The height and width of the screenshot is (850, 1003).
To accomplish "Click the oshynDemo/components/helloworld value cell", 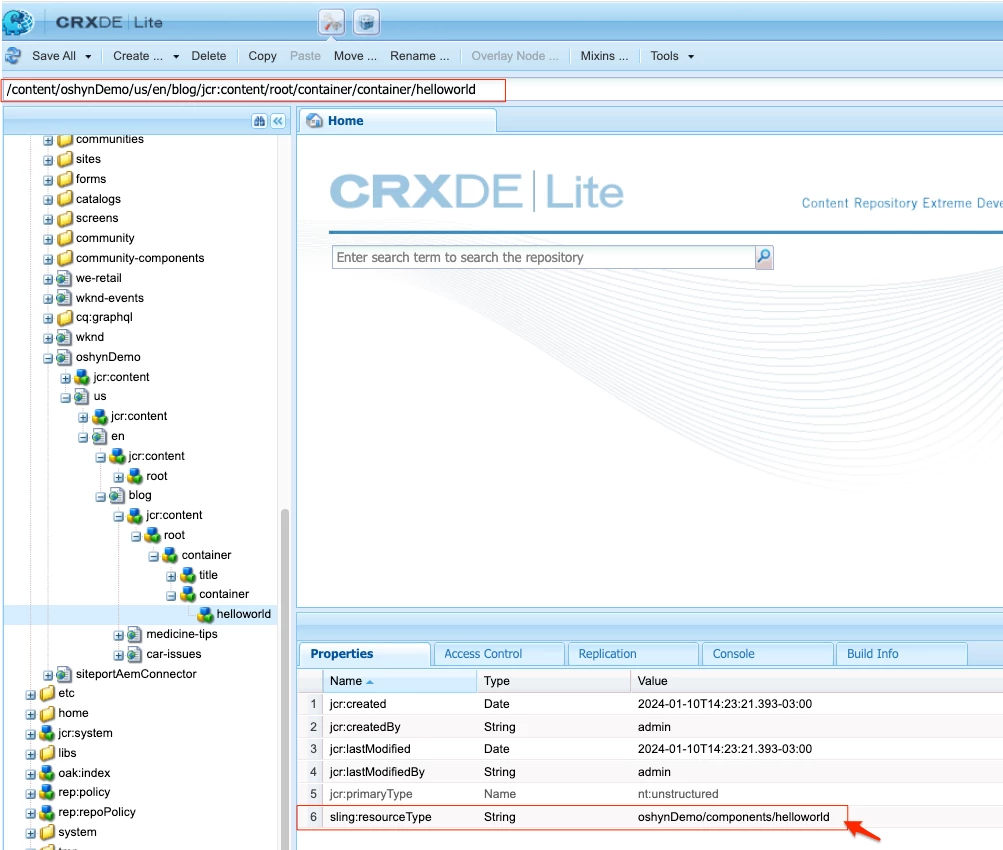I will 733,817.
